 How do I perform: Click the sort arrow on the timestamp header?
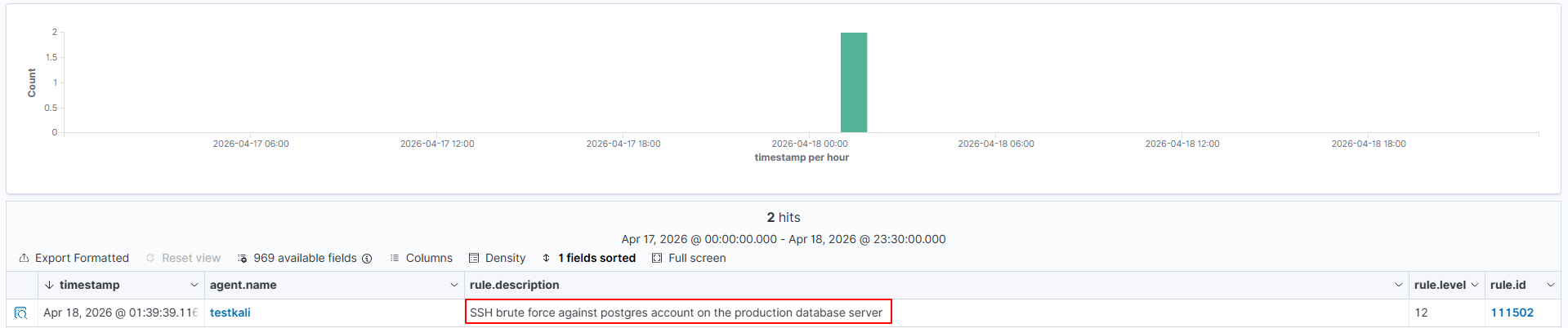[49, 285]
